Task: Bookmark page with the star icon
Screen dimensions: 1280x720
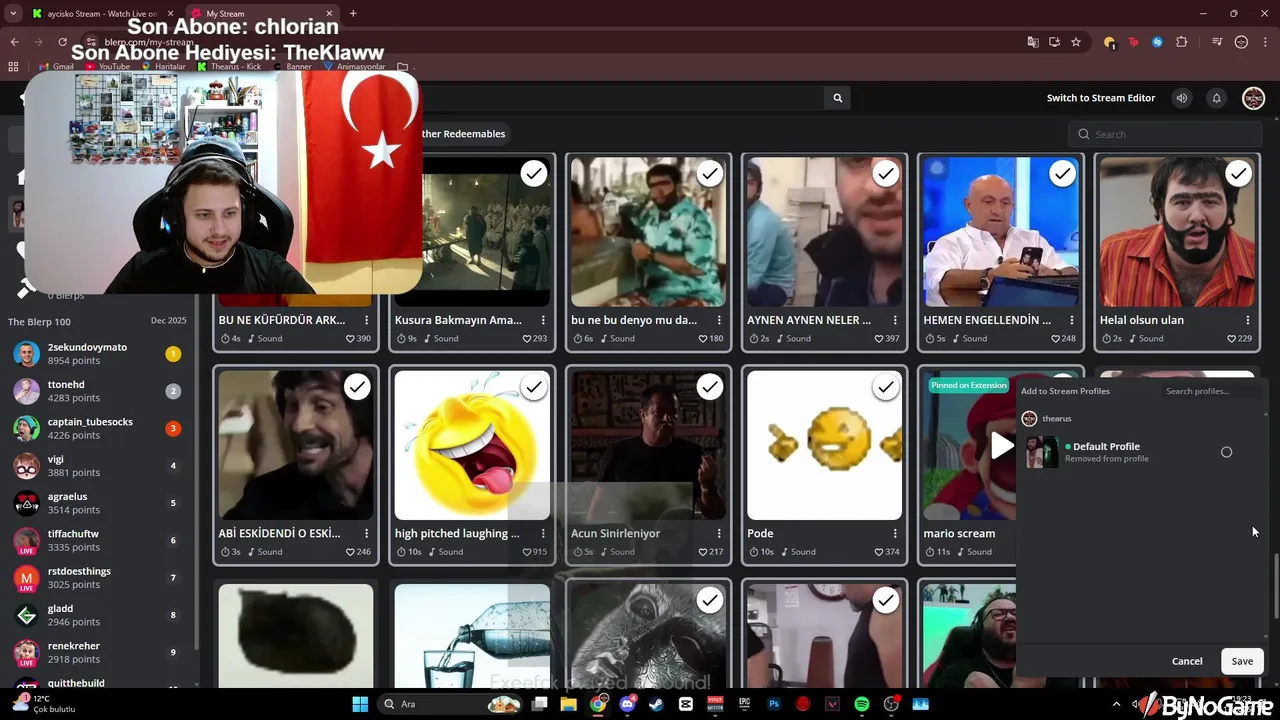Action: (1076, 42)
